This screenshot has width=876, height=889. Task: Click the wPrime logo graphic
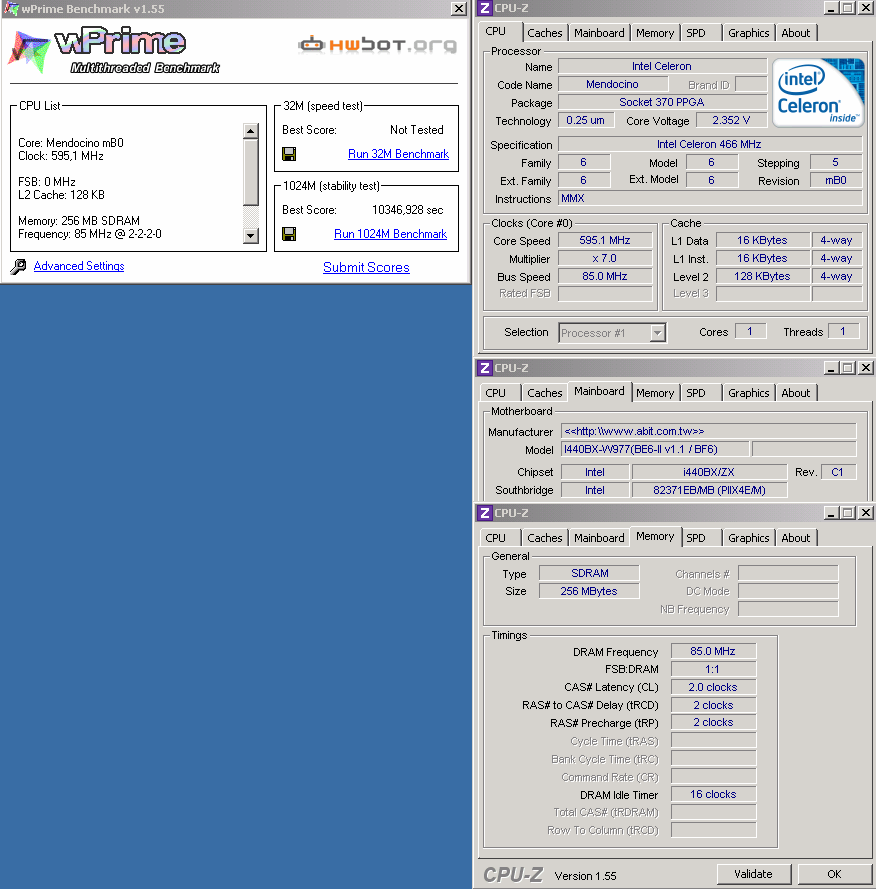click(x=113, y=50)
